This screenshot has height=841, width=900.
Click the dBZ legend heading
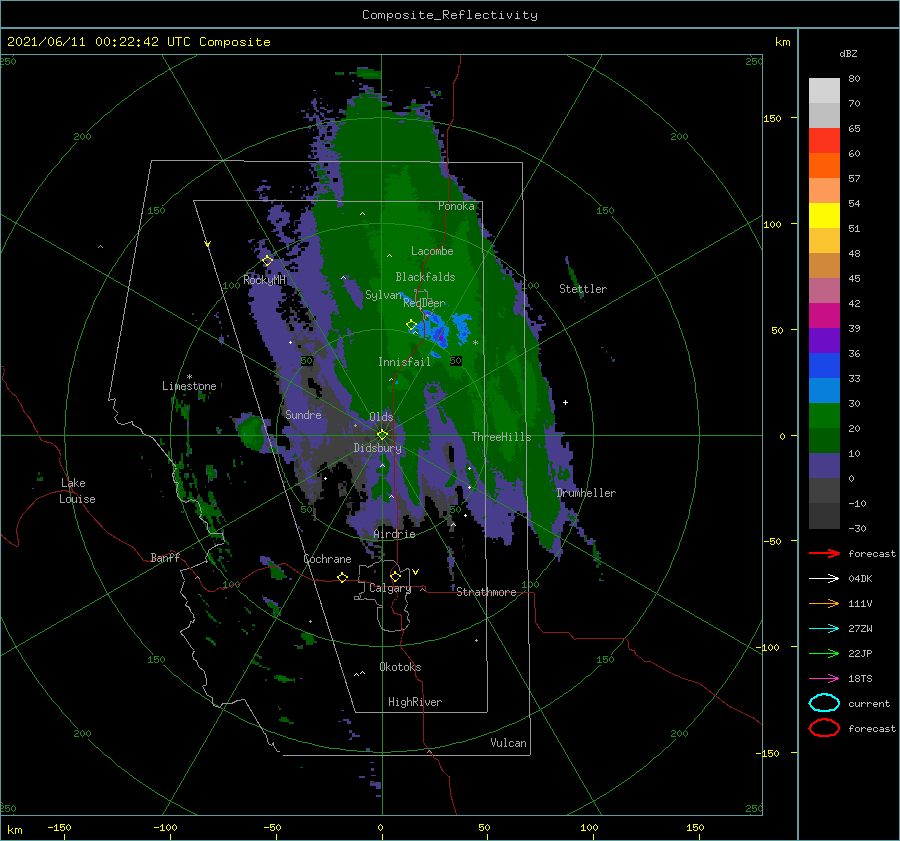[848, 53]
